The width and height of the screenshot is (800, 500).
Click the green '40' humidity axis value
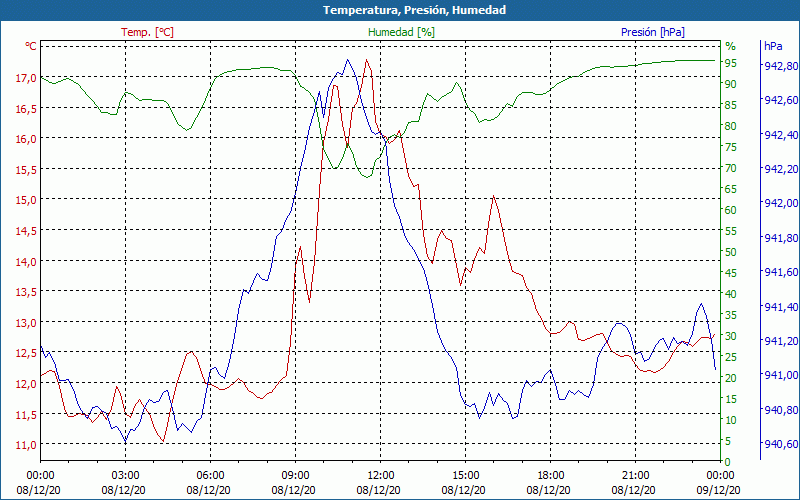tap(731, 294)
